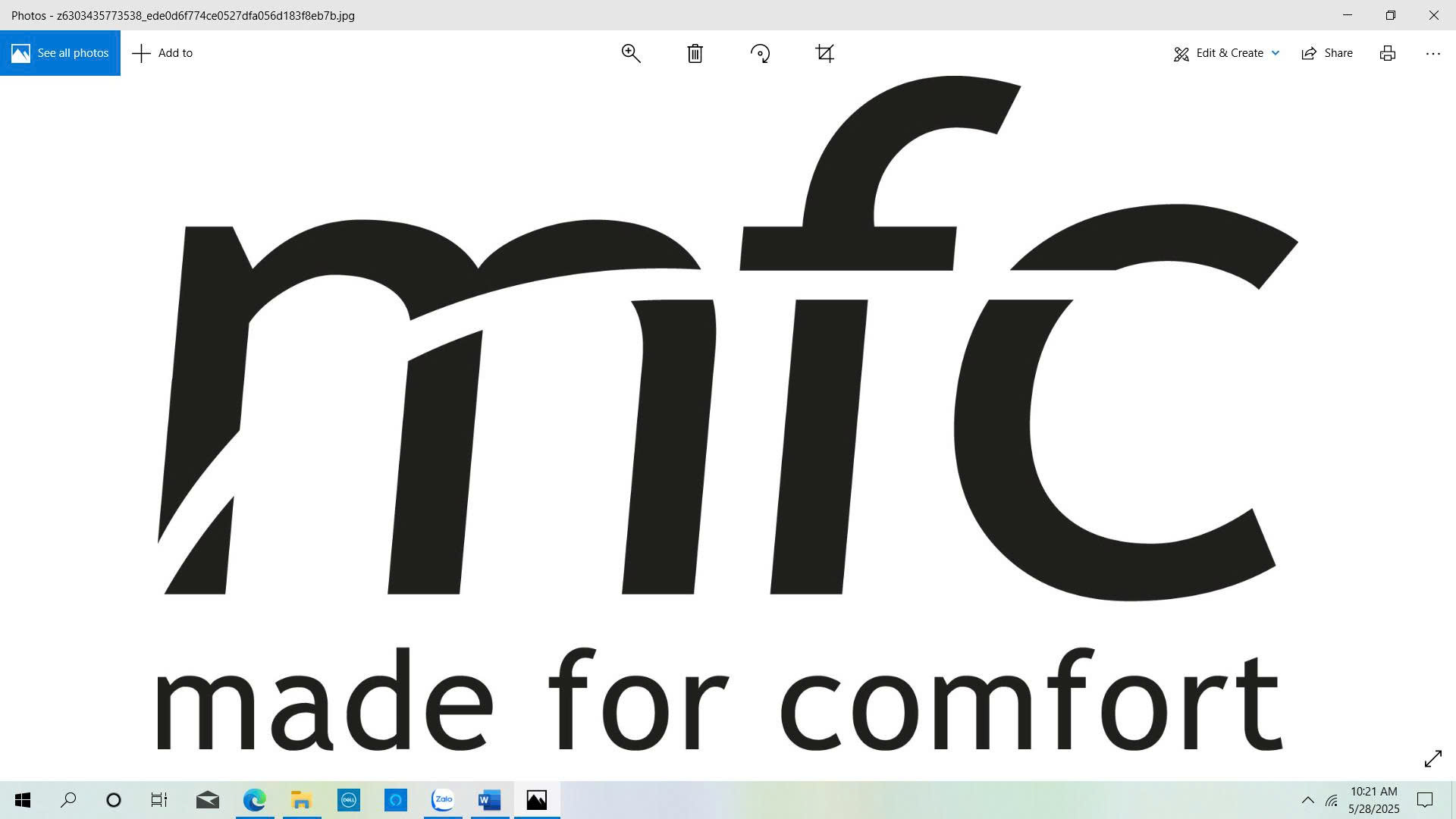Screen dimensions: 1456x819
Task: Switch to Microsoft Edge in the taskbar
Action: (x=254, y=800)
